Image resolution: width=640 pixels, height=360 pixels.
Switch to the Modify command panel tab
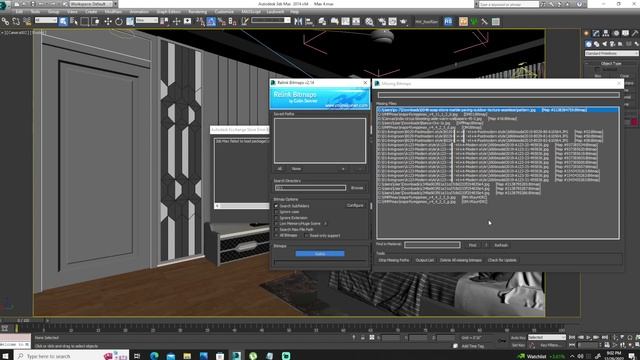[x=596, y=33]
